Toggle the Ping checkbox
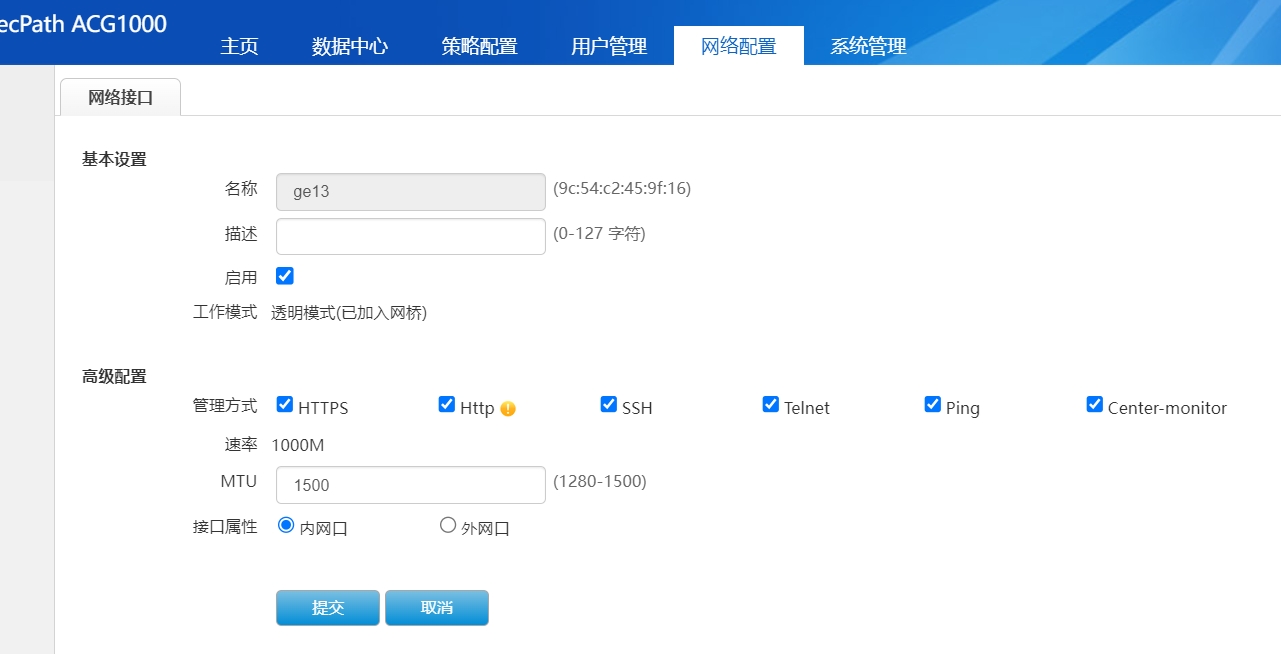The image size is (1281, 654). click(933, 405)
